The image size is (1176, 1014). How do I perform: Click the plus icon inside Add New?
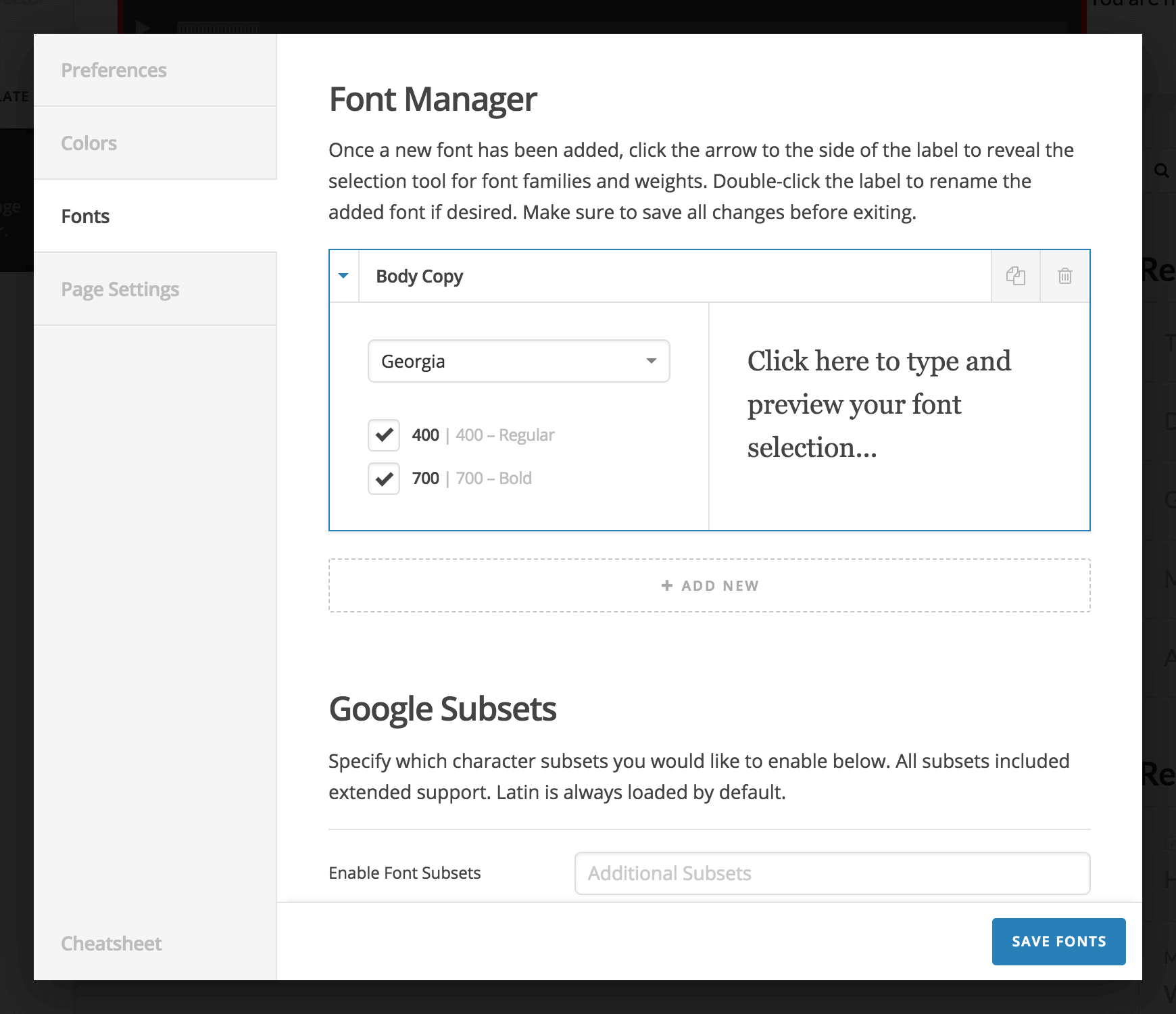(666, 585)
